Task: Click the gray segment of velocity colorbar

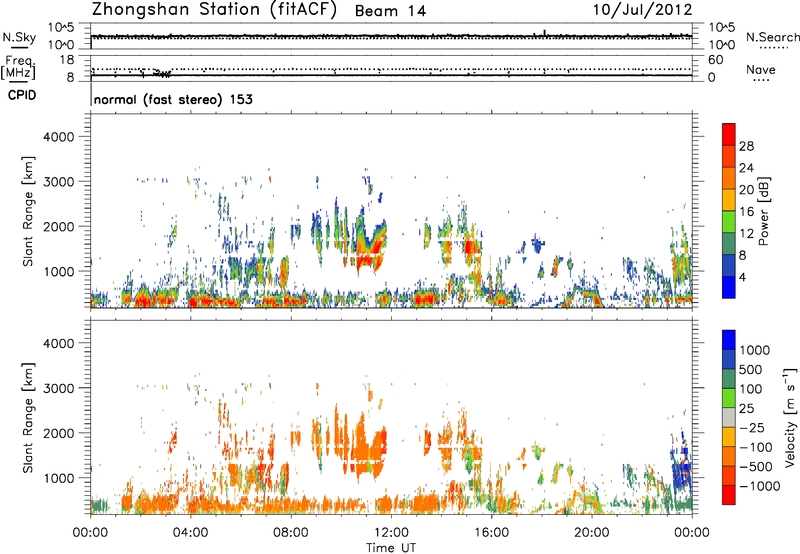Action: tap(729, 417)
